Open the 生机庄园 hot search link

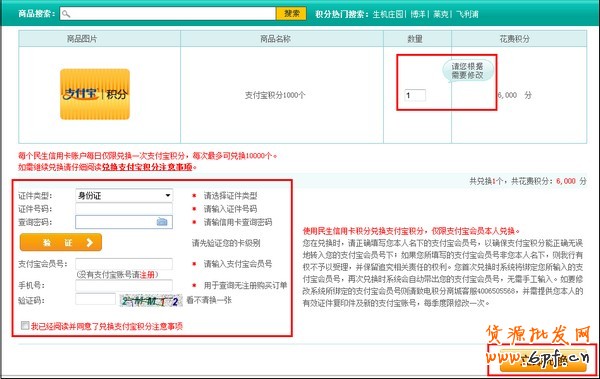coord(388,14)
